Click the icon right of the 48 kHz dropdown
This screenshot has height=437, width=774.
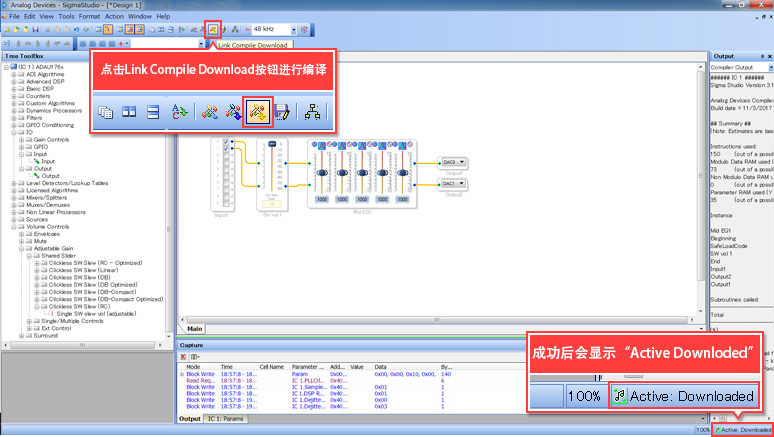[304, 29]
